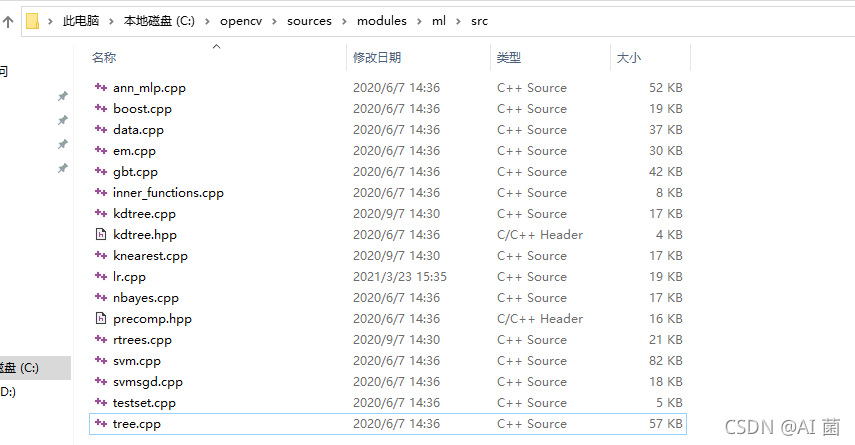Click the folder icon in address bar
855x445 pixels.
point(33,21)
